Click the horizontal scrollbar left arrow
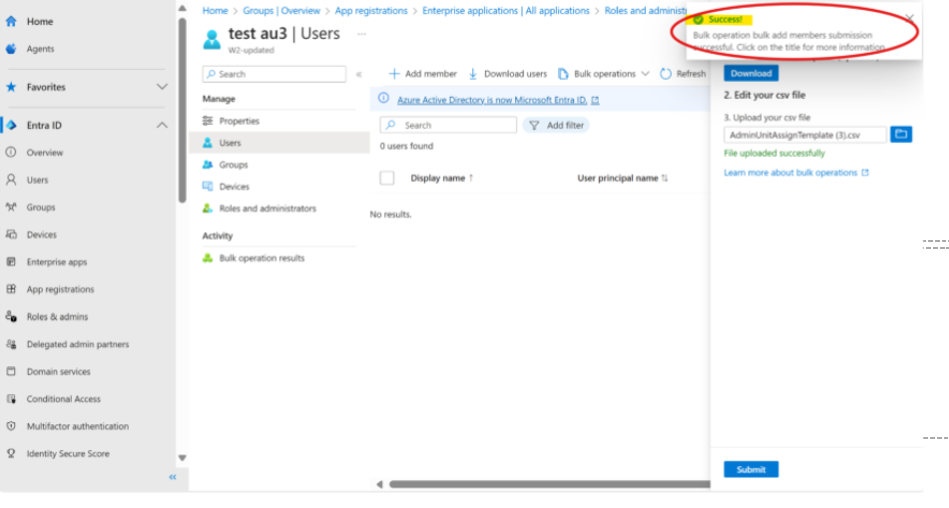 [x=379, y=484]
